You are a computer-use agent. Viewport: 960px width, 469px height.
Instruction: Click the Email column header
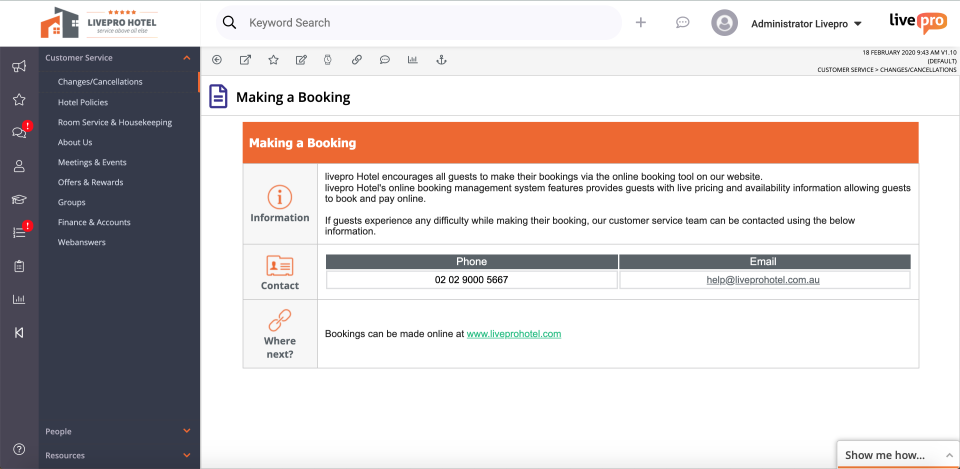(763, 261)
